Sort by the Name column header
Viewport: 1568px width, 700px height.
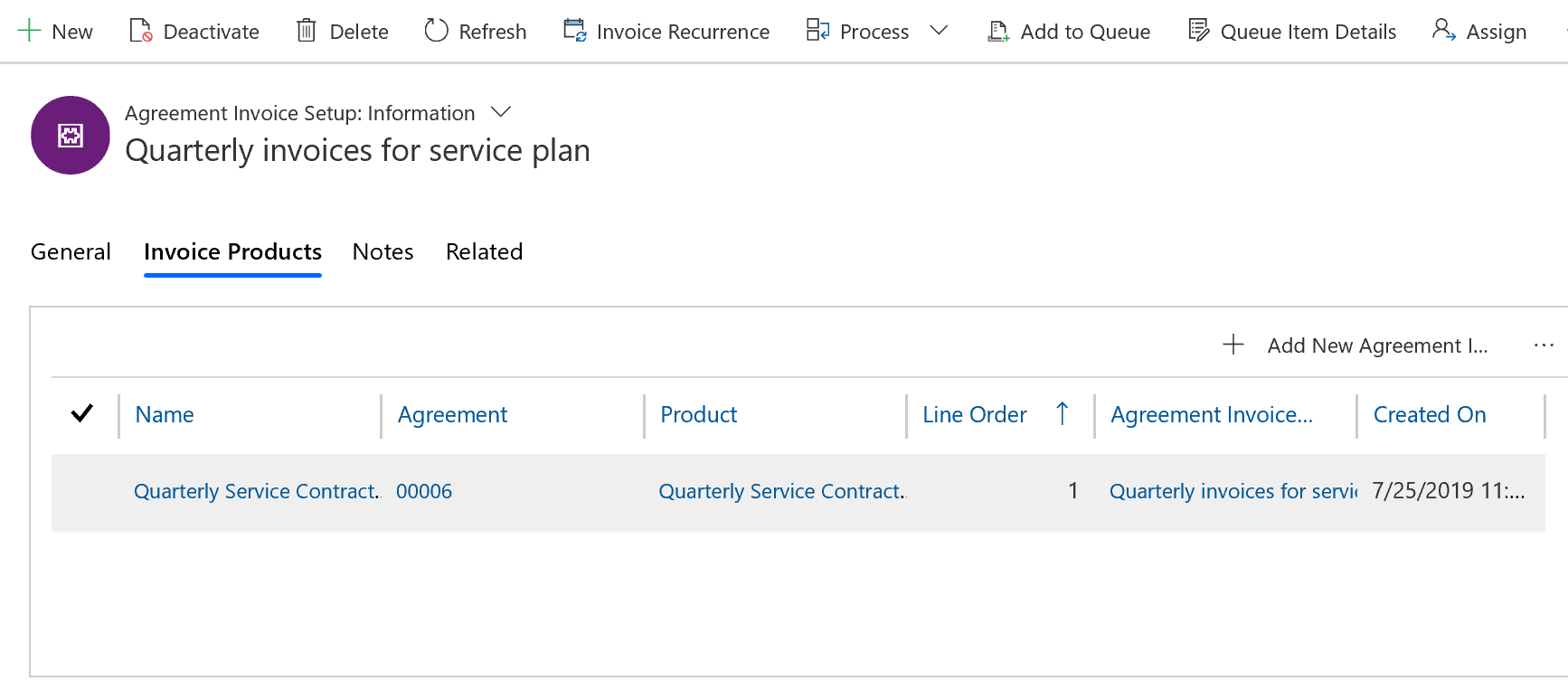165,414
